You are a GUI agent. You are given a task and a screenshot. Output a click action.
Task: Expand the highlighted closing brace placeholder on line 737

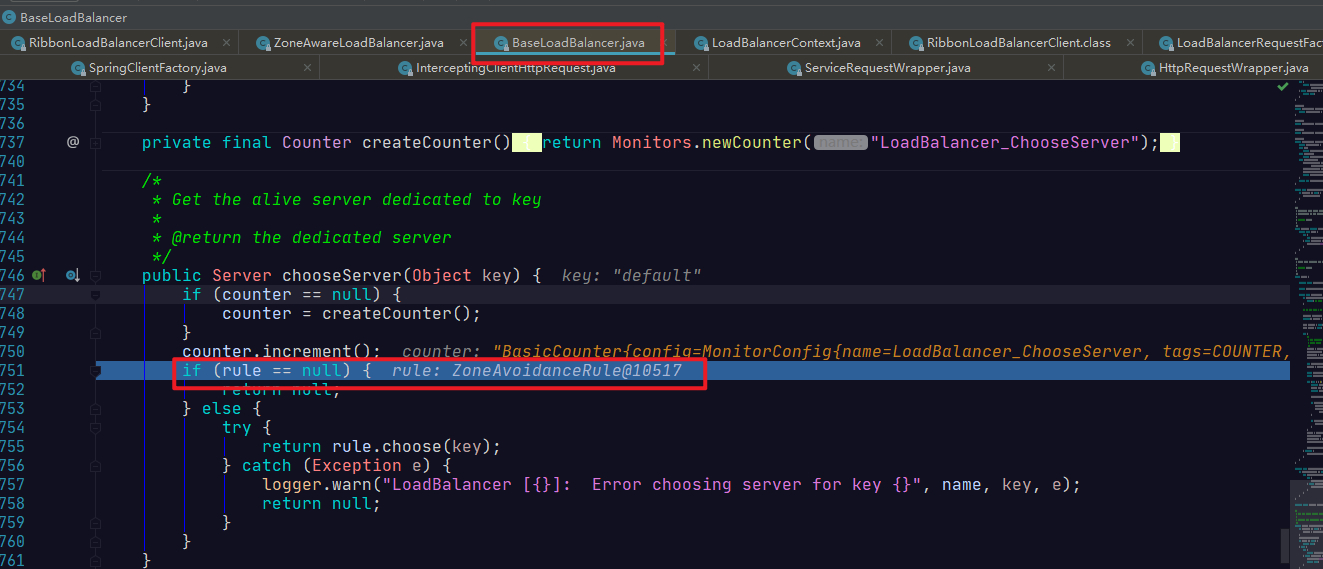tap(1170, 142)
